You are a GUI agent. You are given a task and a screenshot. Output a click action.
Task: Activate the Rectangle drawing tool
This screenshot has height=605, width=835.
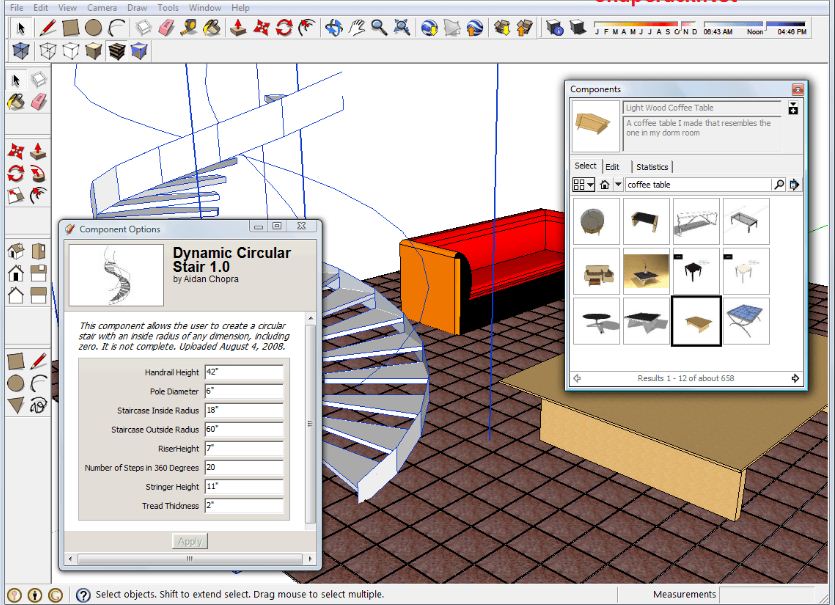click(72, 29)
